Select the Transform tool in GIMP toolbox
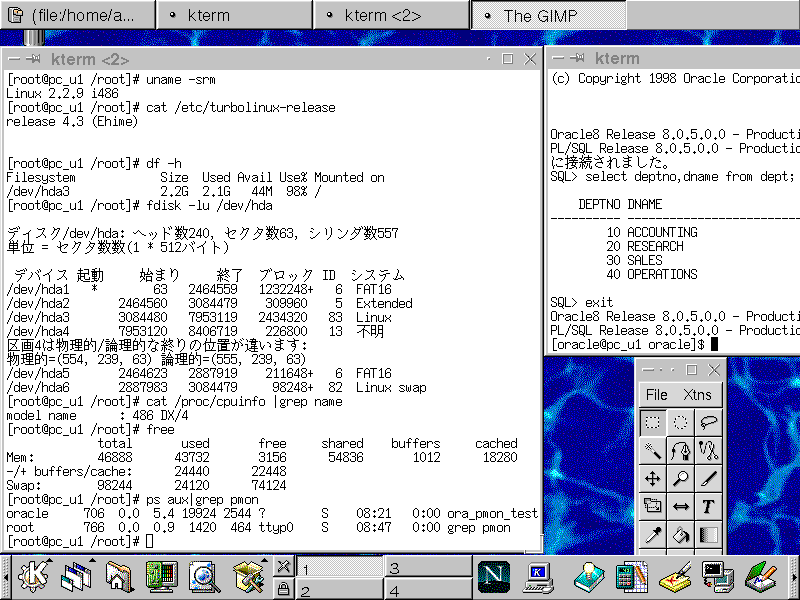Screen dimensions: 800x600 pyautogui.click(x=653, y=506)
